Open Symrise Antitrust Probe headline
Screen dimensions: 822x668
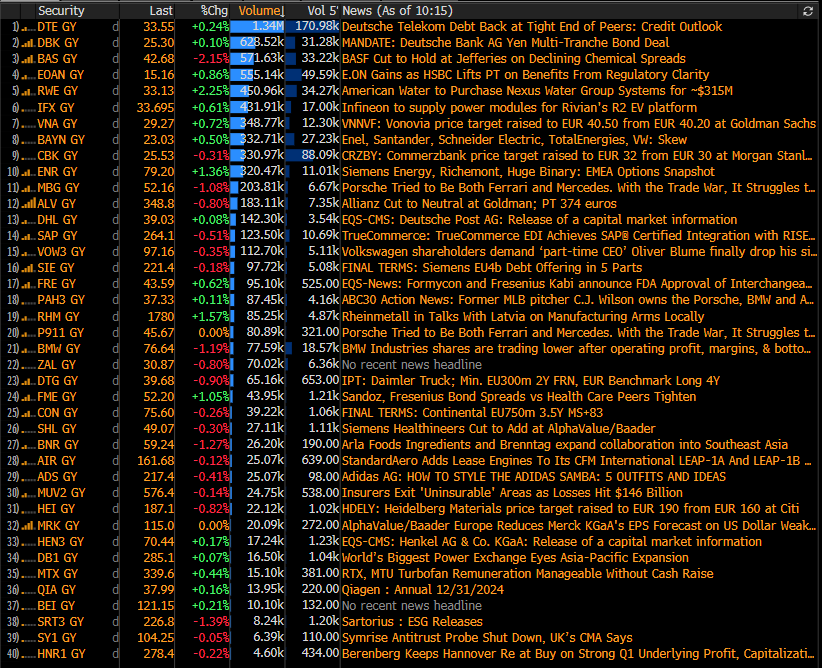point(487,638)
